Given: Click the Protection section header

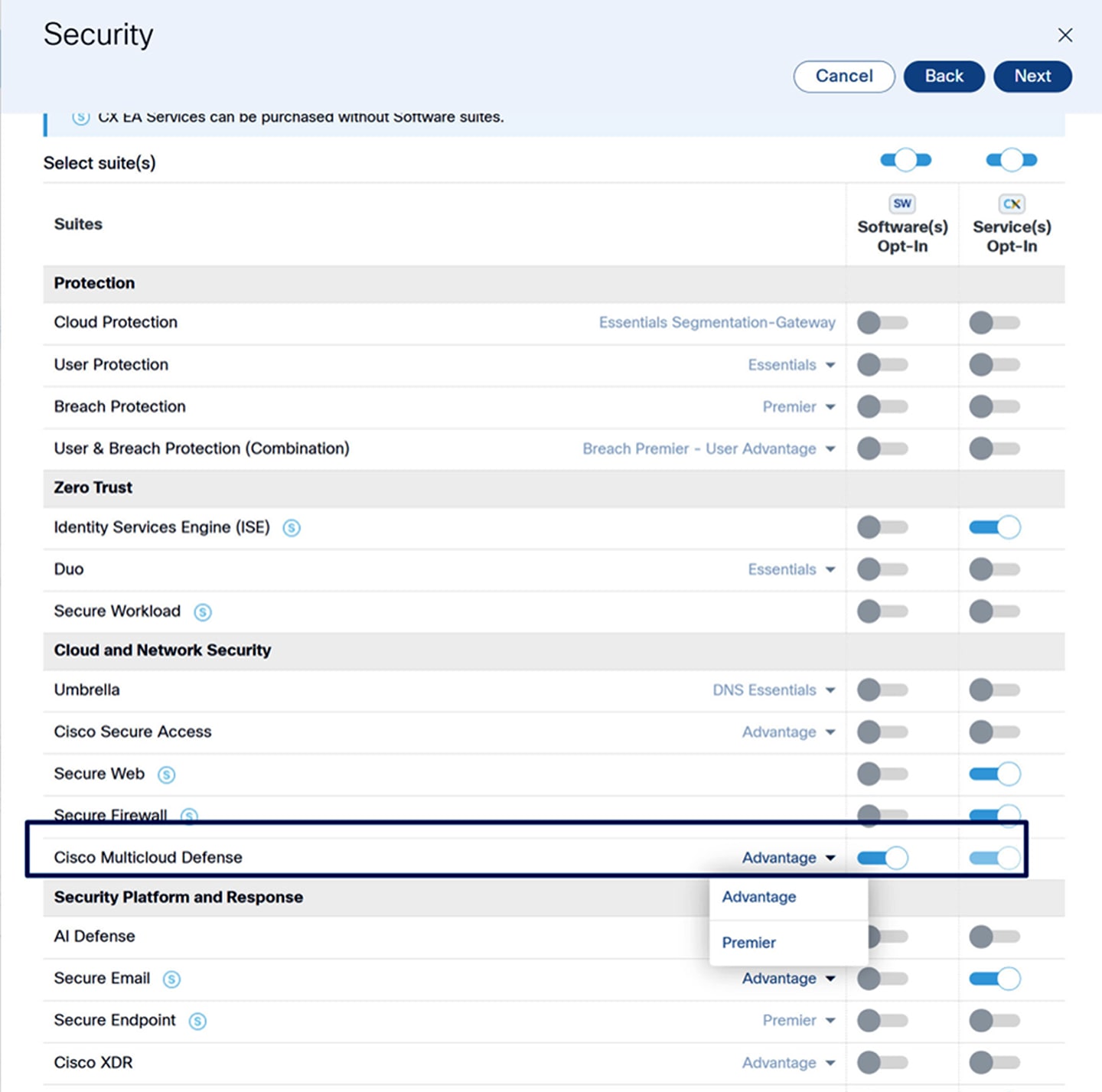Looking at the screenshot, I should click(x=94, y=283).
